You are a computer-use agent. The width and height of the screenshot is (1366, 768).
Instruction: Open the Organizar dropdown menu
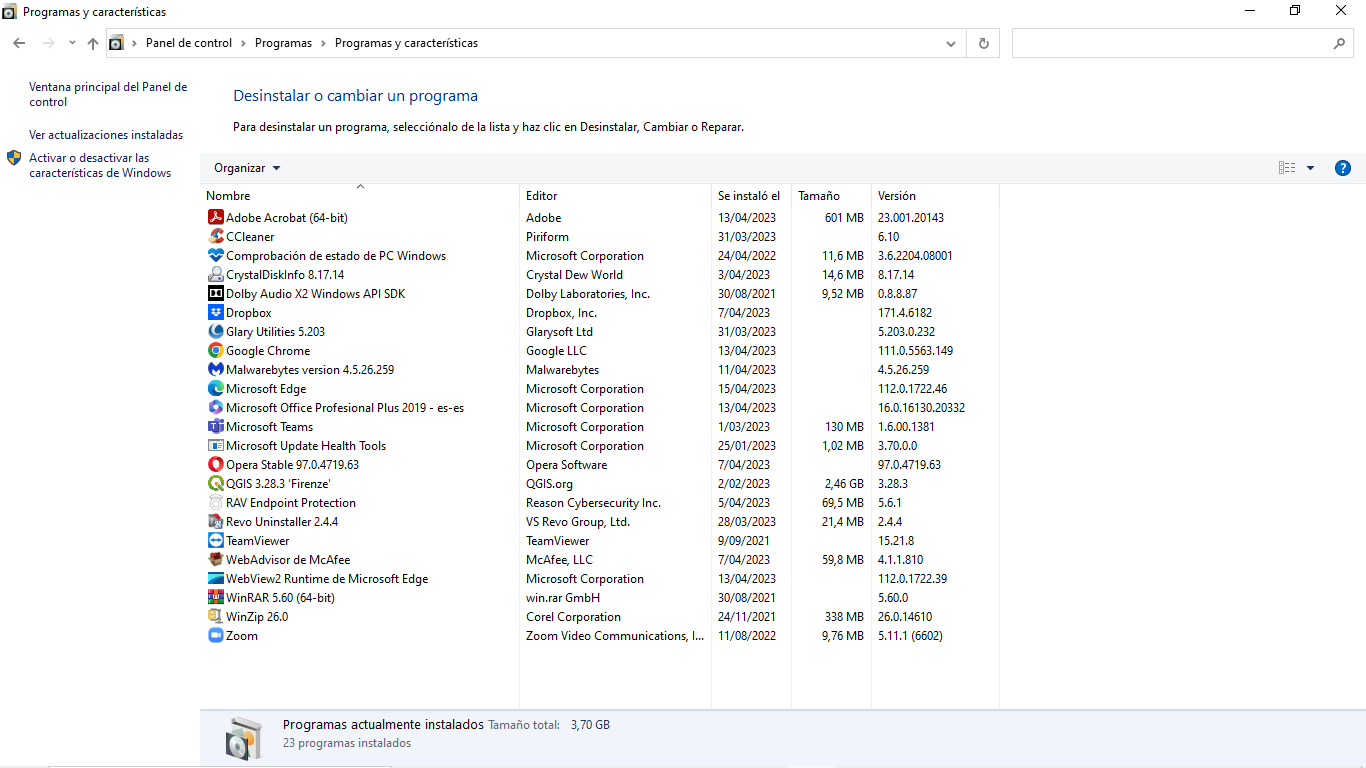(247, 168)
